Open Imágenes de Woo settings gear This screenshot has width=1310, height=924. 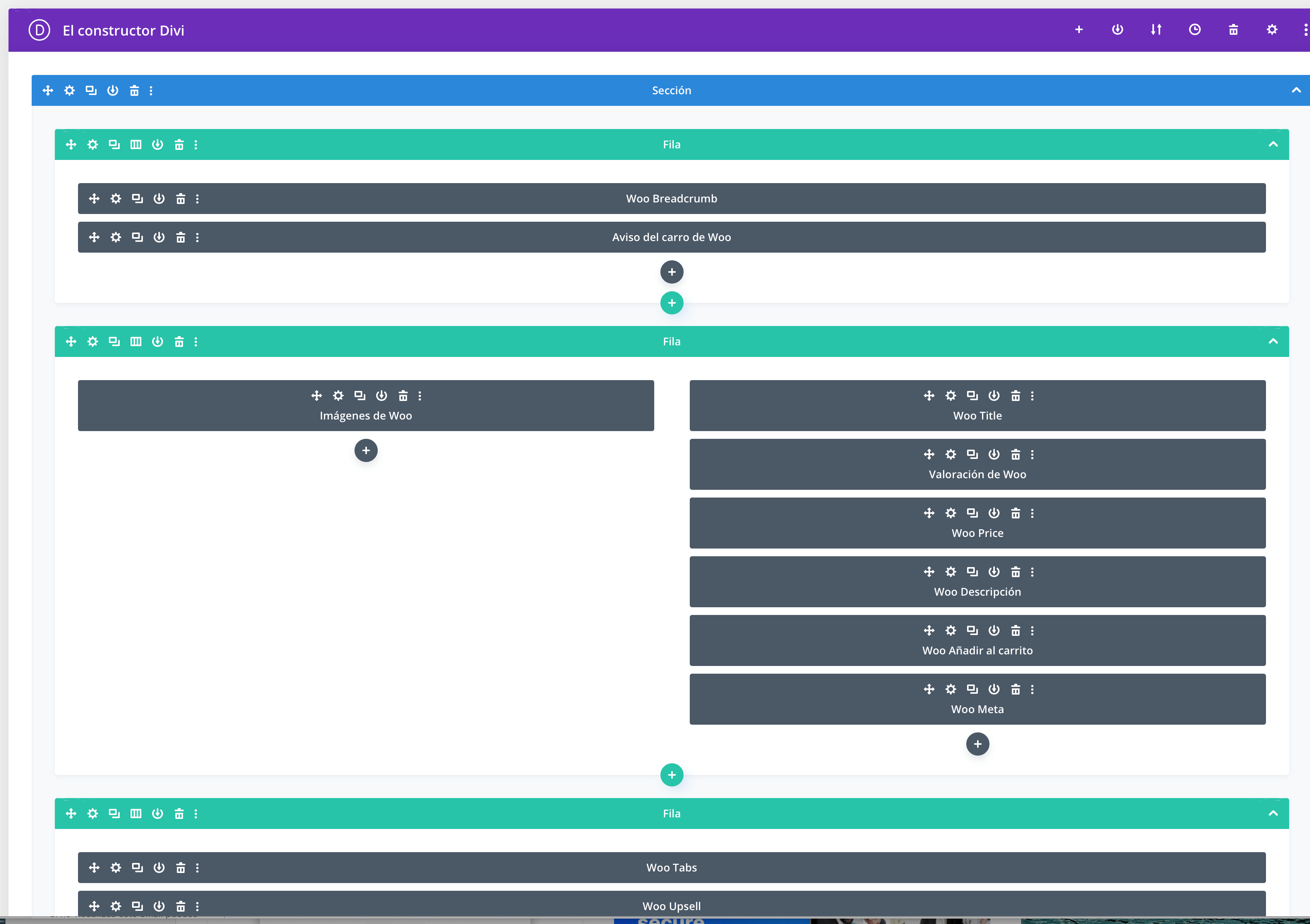(338, 396)
